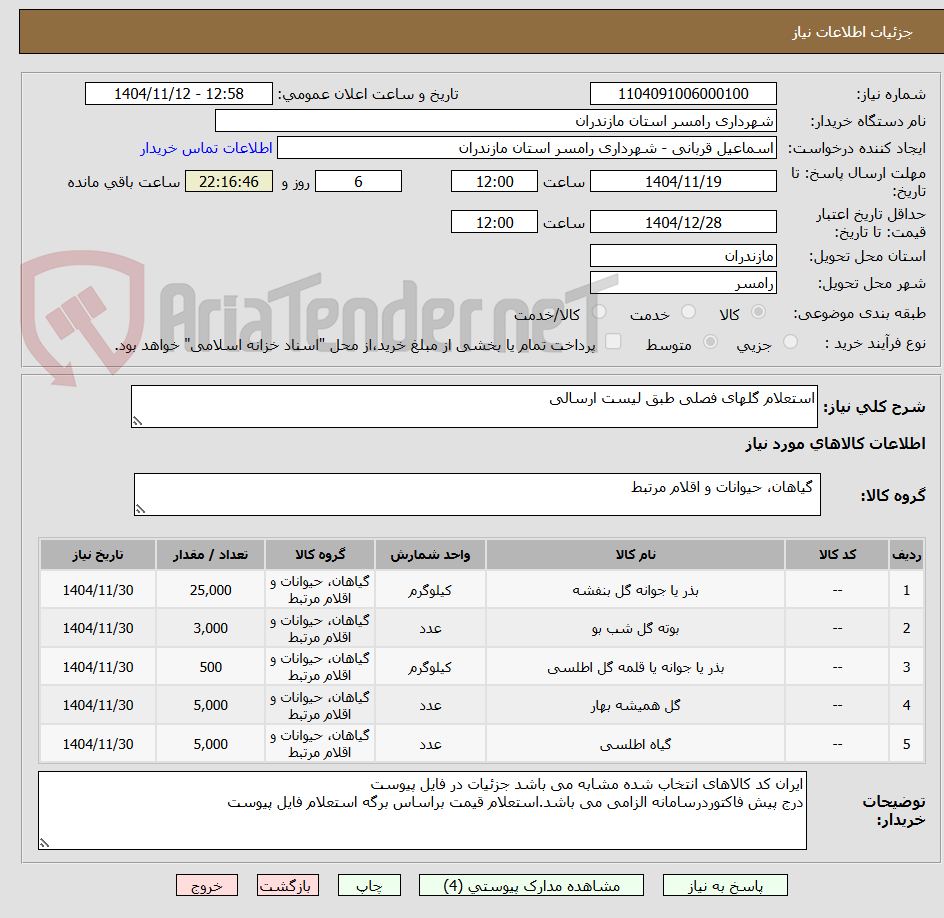The image size is (944, 918).
Task: Click the واحد شمارش column header
Action: click(x=430, y=554)
